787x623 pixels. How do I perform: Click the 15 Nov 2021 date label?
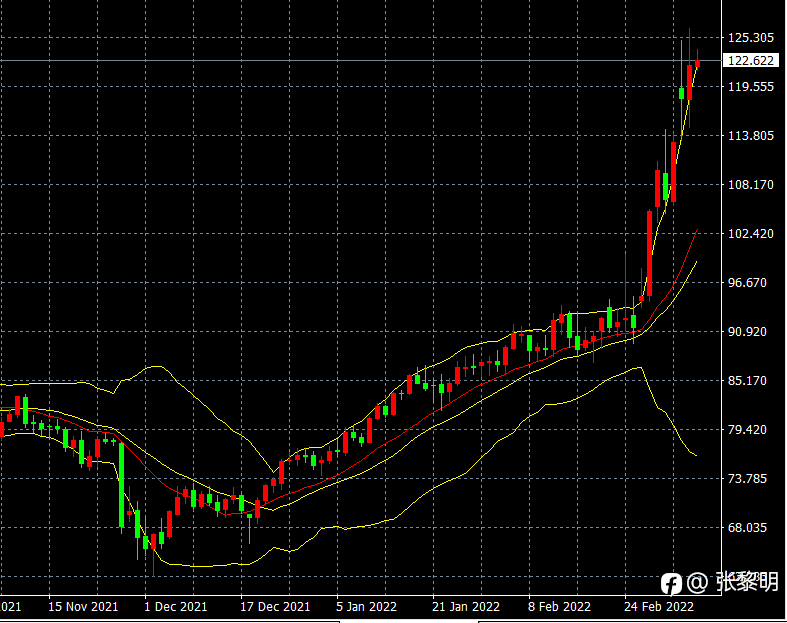click(83, 607)
